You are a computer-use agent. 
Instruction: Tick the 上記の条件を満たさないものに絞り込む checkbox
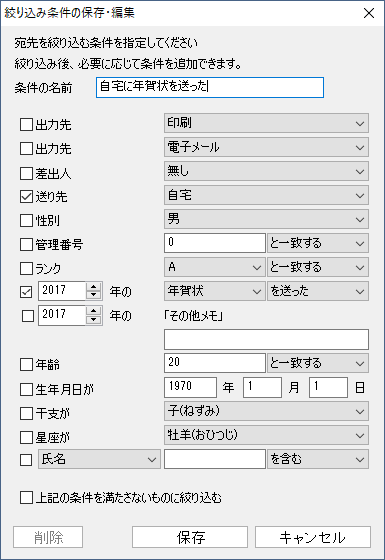click(26, 498)
